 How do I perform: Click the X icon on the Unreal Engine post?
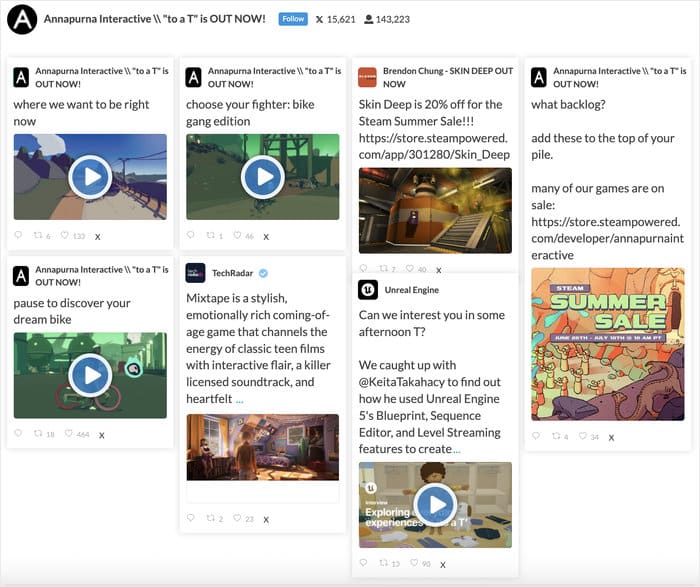tap(443, 565)
